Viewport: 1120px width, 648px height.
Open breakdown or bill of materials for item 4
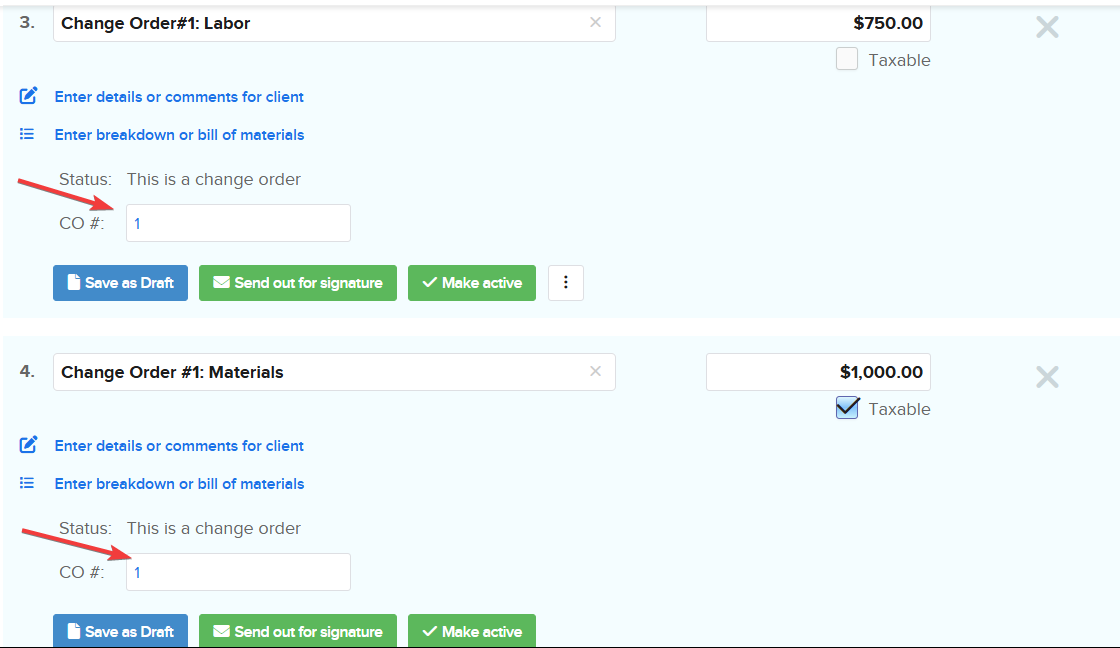(179, 484)
